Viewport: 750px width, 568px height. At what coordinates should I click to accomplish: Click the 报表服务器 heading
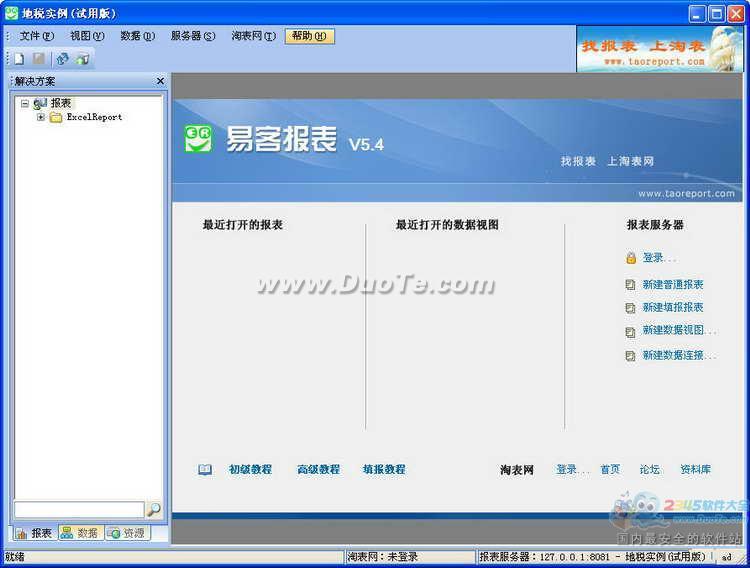point(655,224)
